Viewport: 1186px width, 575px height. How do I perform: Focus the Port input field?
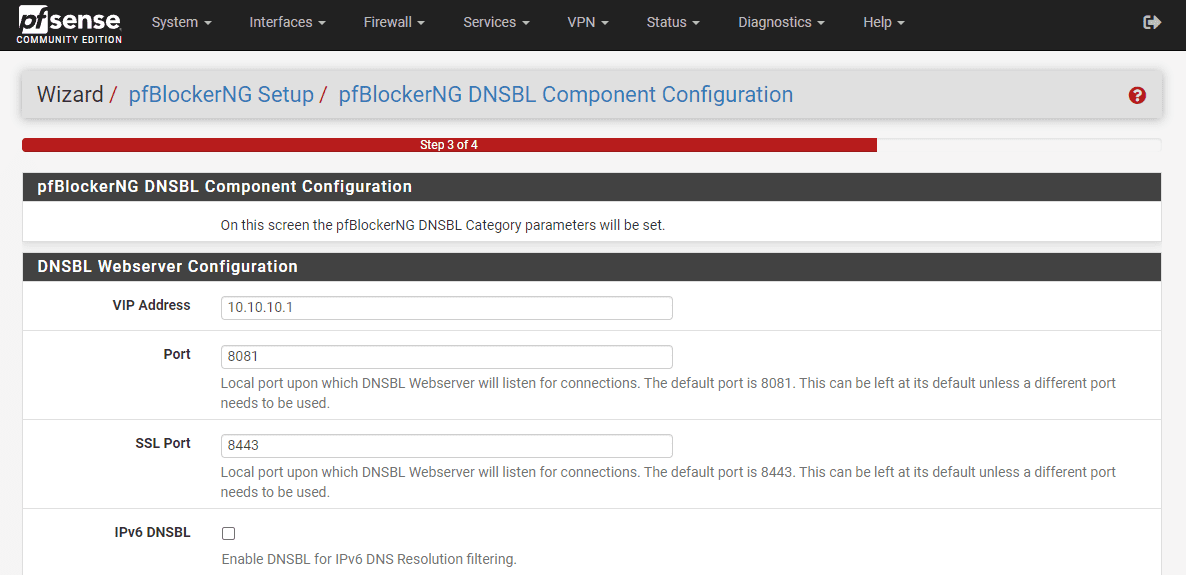[x=446, y=356]
